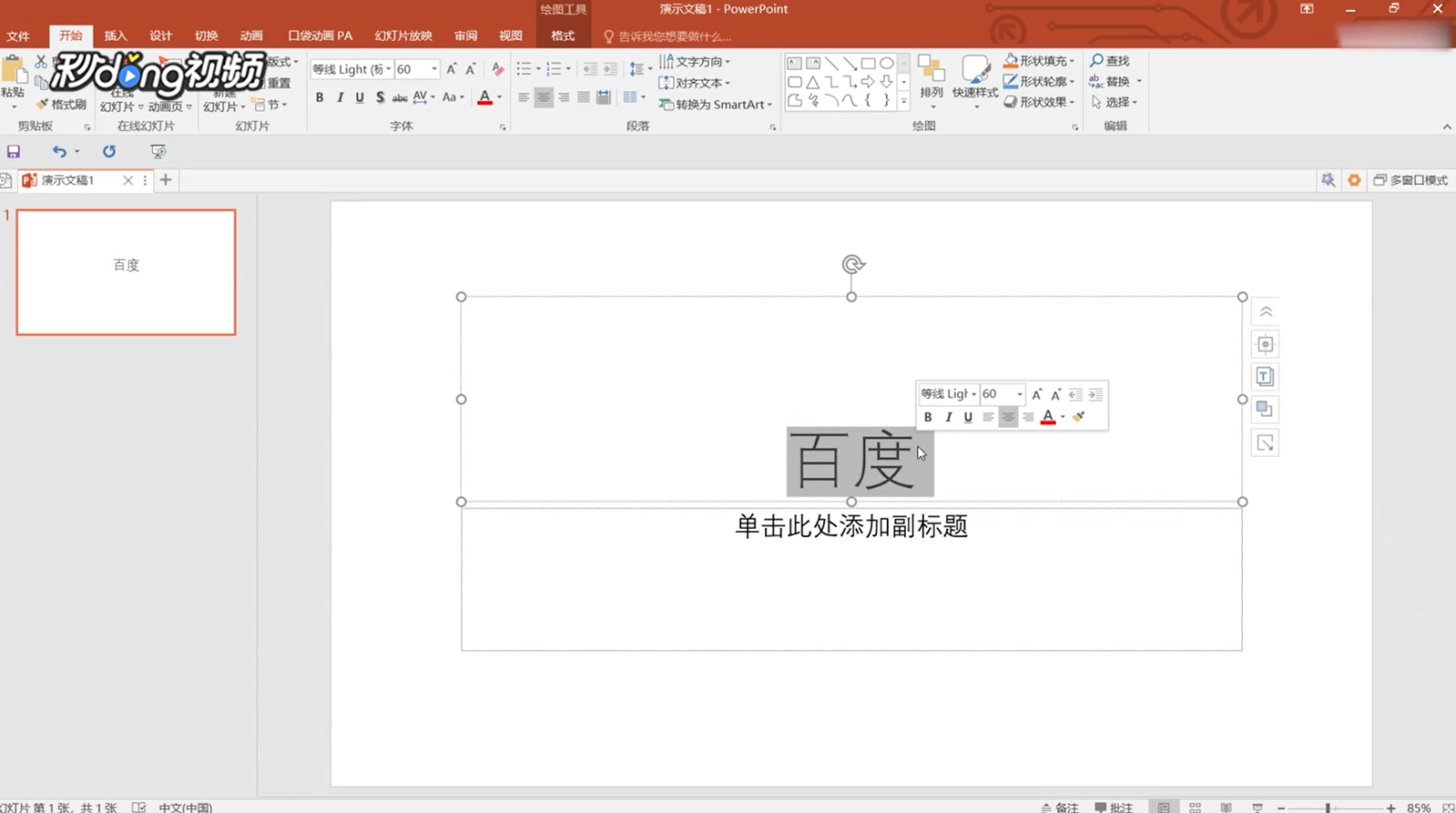This screenshot has width=1456, height=813.
Task: Click the 备注 Notes button in status bar
Action: coord(1060,808)
